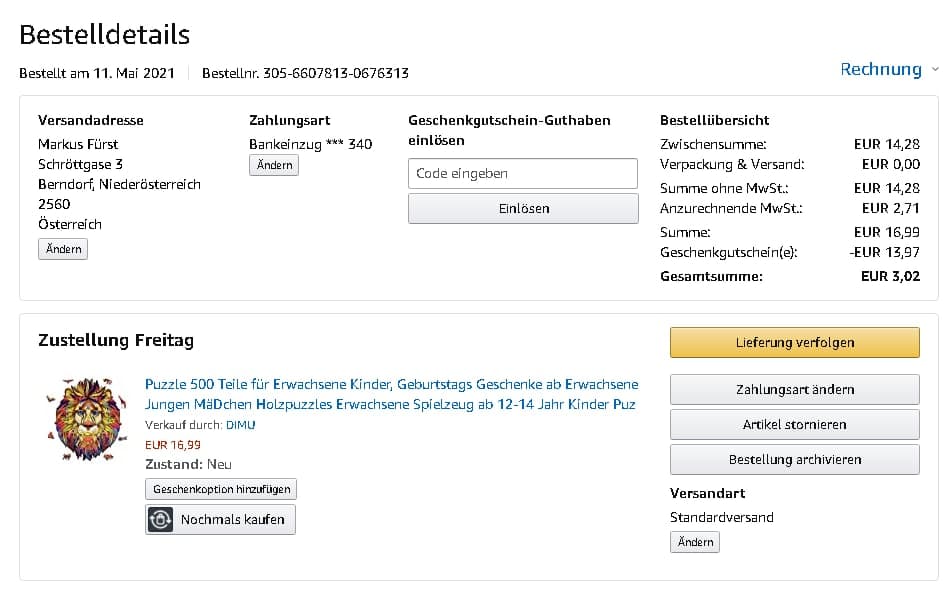Open the lion puzzle product thumbnail
The image size is (949, 589).
[x=86, y=412]
